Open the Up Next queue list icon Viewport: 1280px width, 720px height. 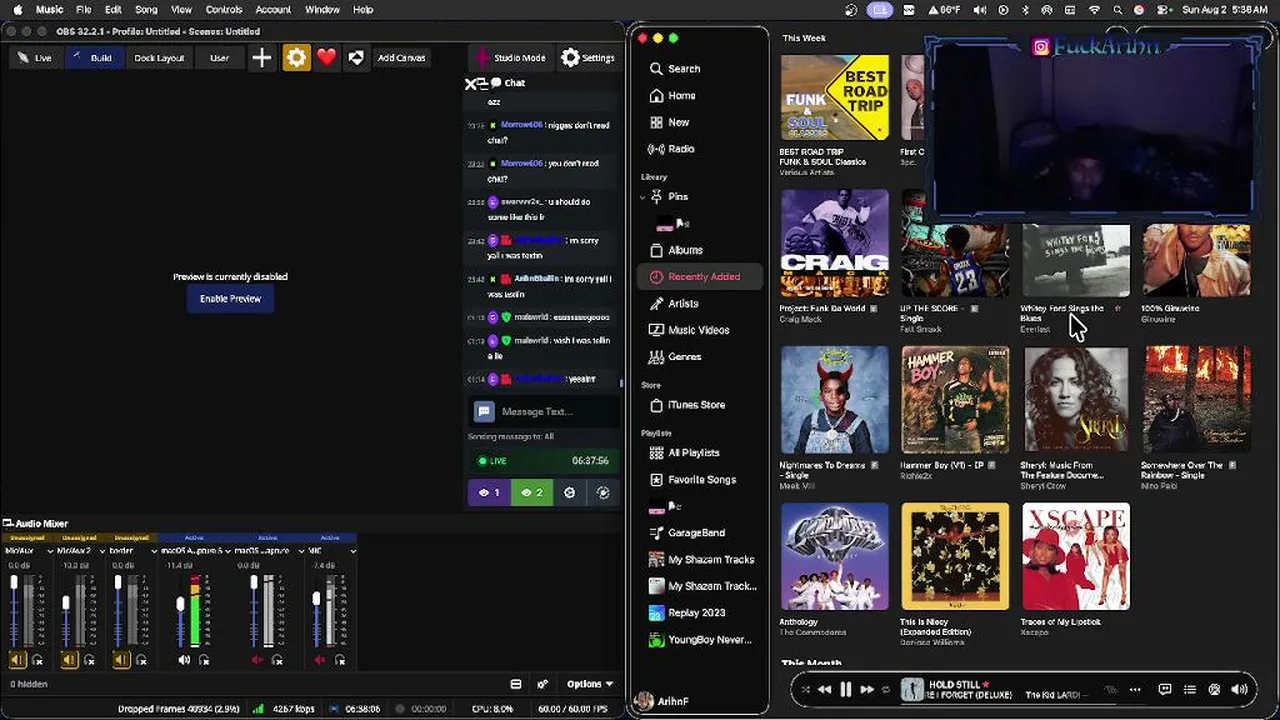(1190, 689)
